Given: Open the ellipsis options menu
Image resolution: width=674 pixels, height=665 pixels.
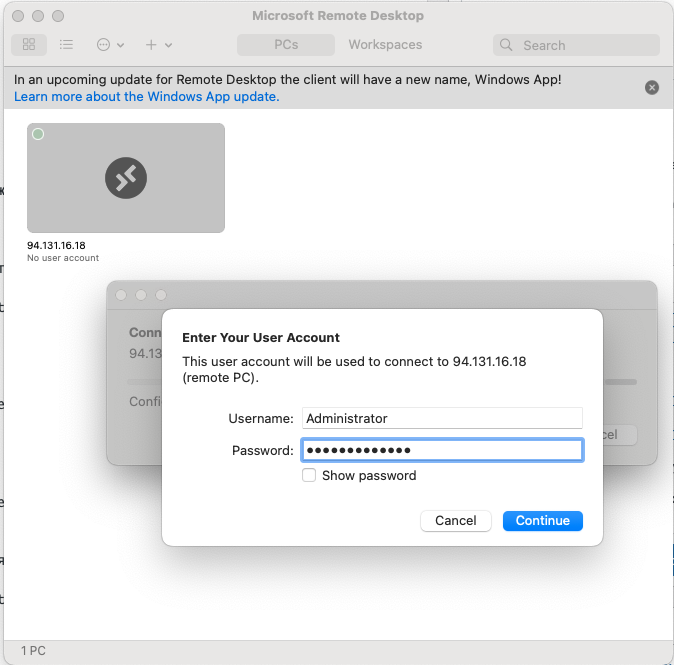Looking at the screenshot, I should click(x=110, y=45).
